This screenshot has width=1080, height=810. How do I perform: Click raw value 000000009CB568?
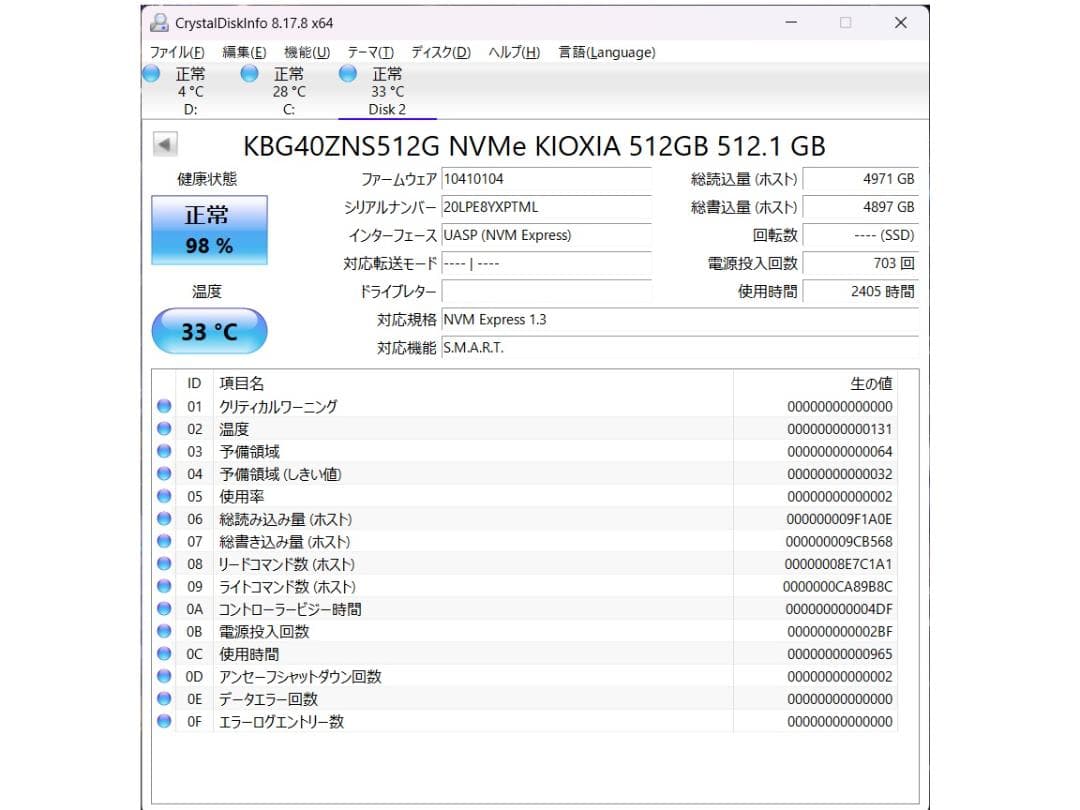click(839, 541)
